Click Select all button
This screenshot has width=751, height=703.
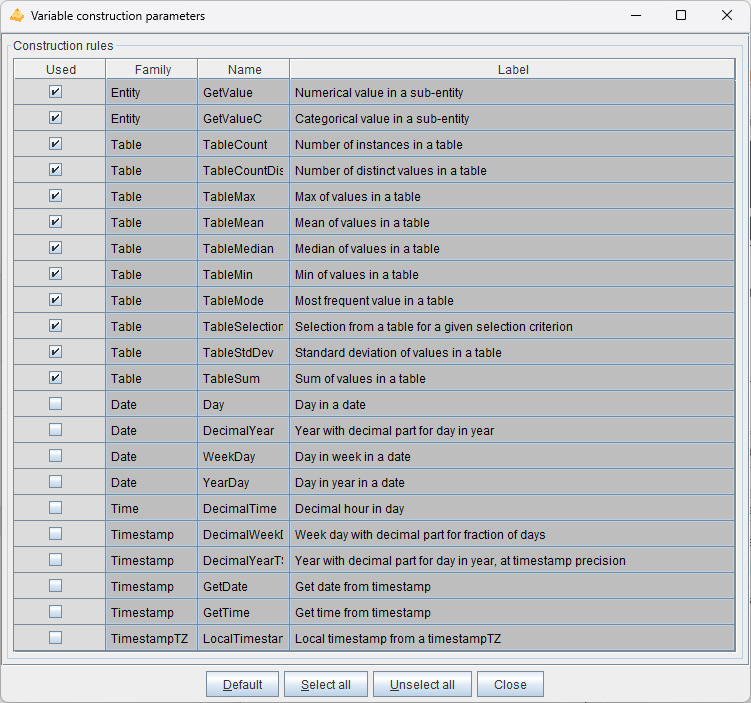coord(326,684)
